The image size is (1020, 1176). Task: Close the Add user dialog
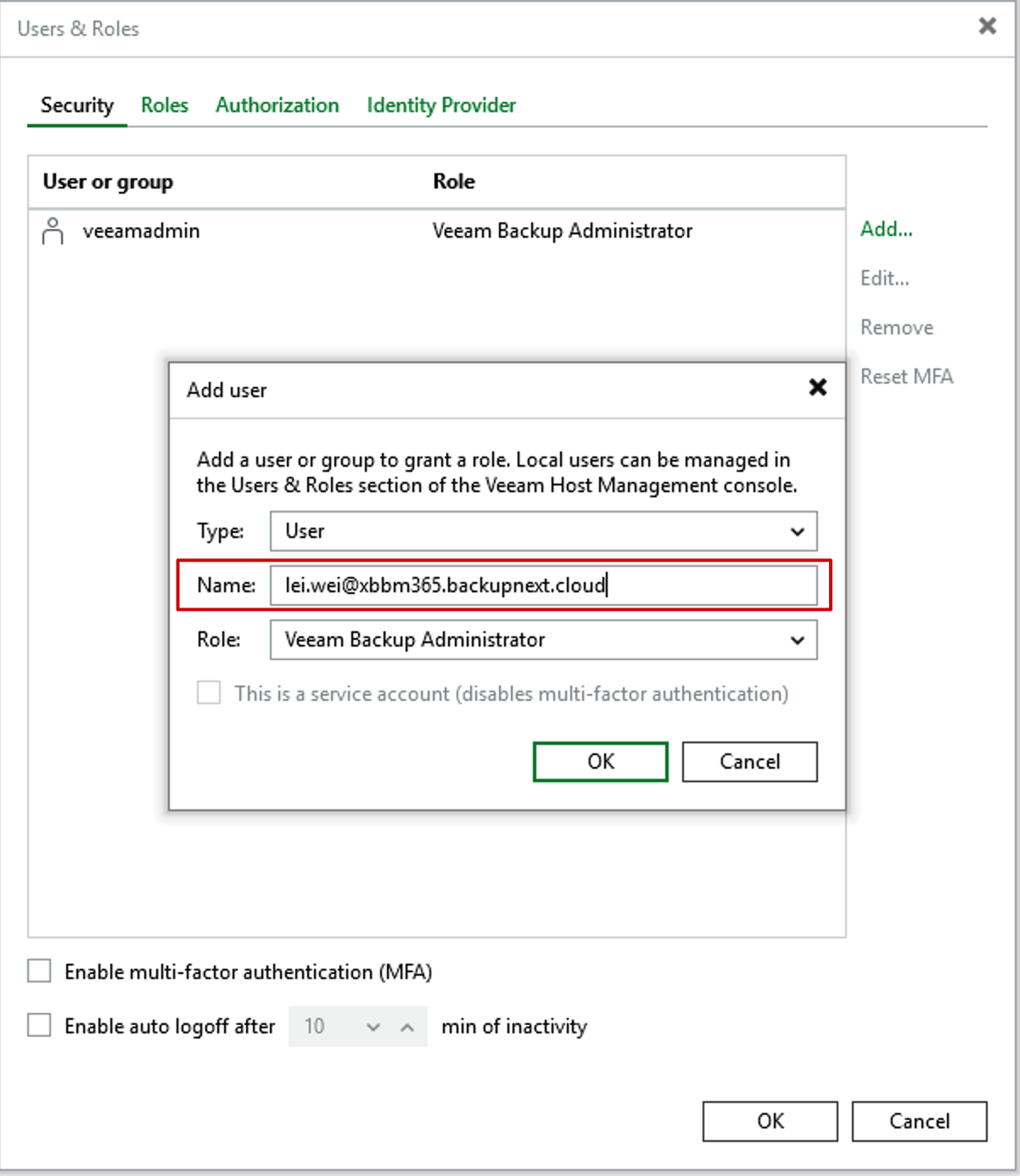[x=817, y=388]
